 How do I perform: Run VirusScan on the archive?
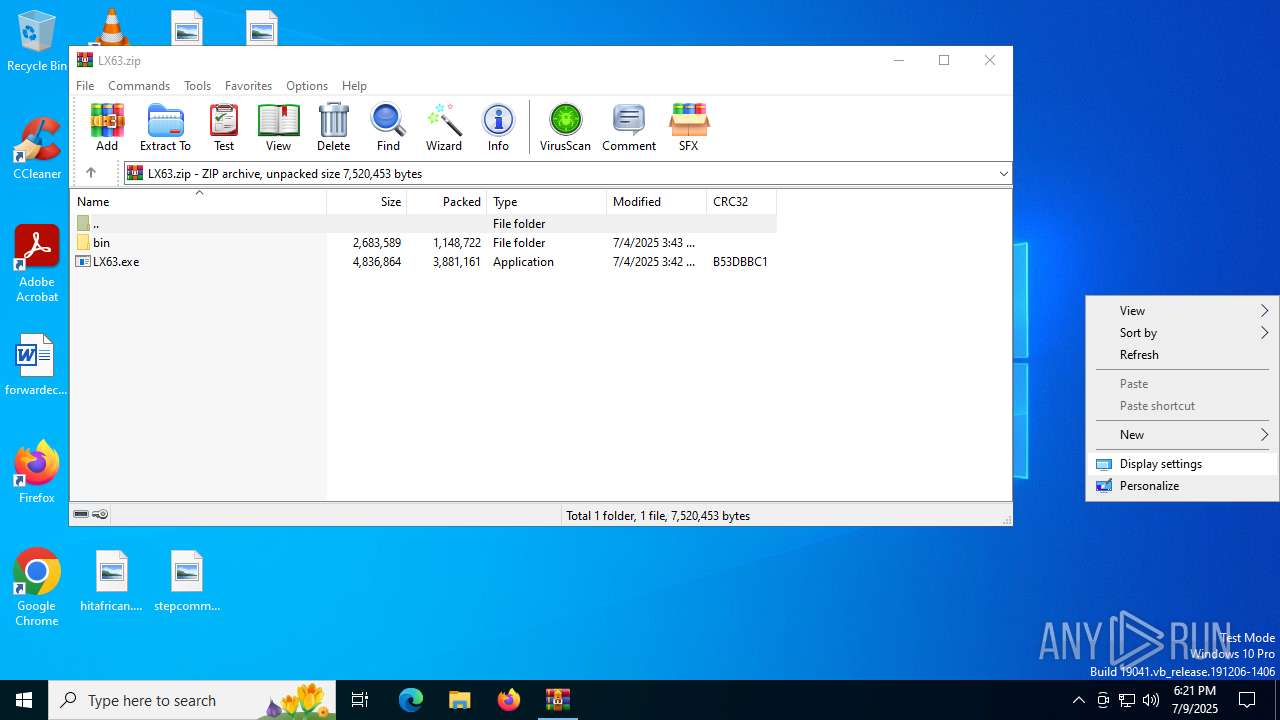565,127
